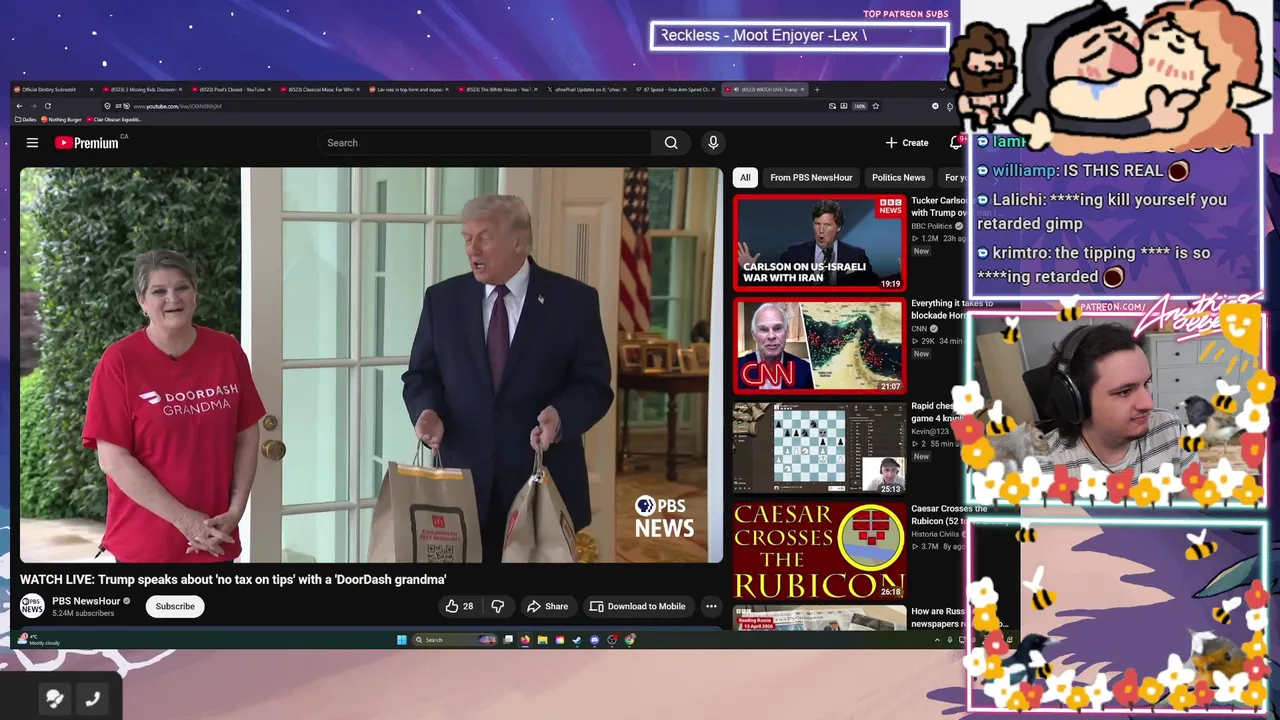1280x720 pixels.
Task: Switch to 67 Speed browser tab
Action: (x=675, y=89)
